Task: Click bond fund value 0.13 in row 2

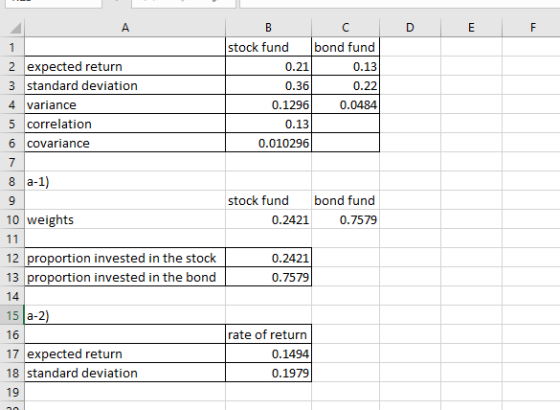Action: tap(345, 66)
